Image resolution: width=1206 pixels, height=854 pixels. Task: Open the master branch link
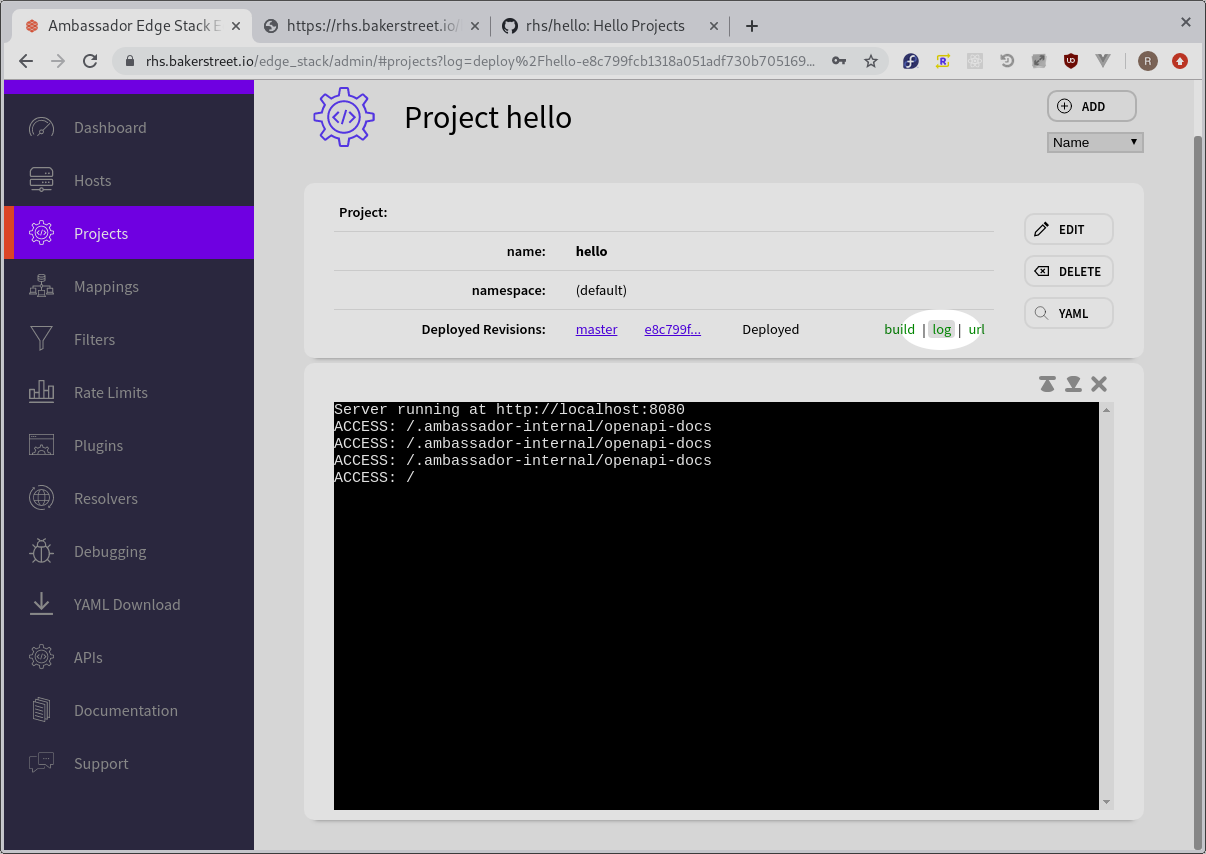coord(597,329)
